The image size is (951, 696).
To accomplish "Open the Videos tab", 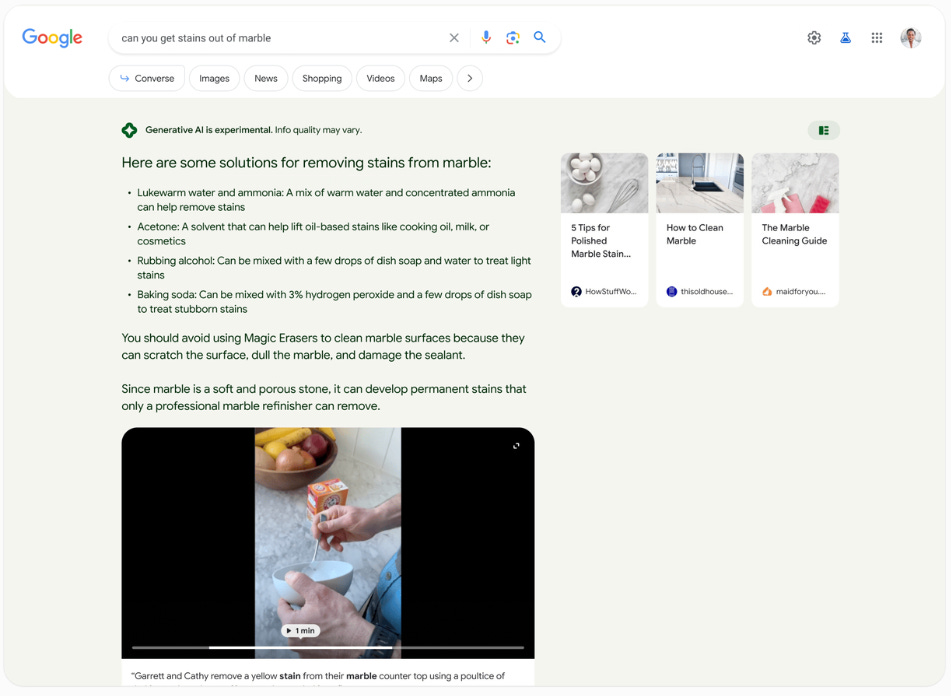I will click(380, 78).
